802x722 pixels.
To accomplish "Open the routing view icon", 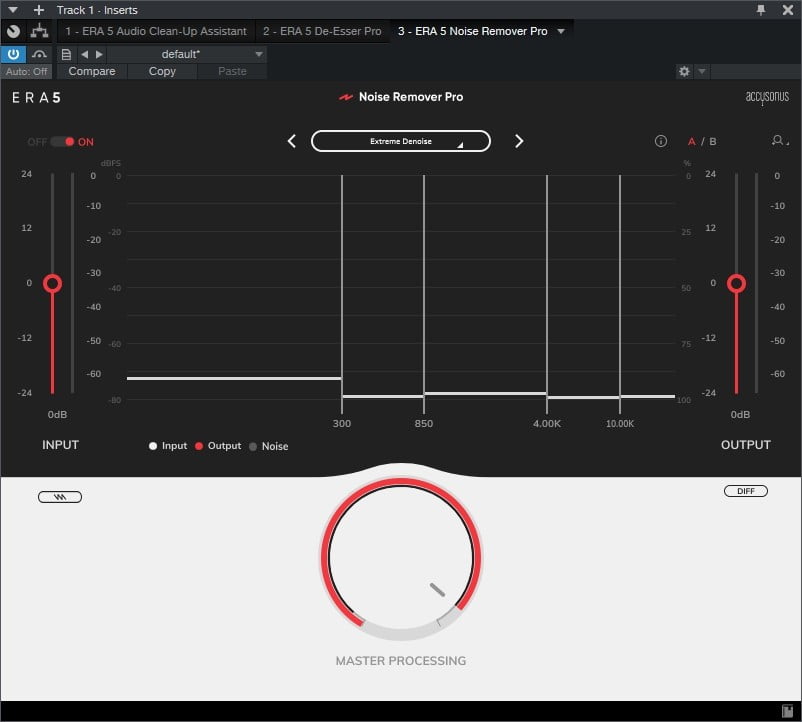I will click(39, 31).
